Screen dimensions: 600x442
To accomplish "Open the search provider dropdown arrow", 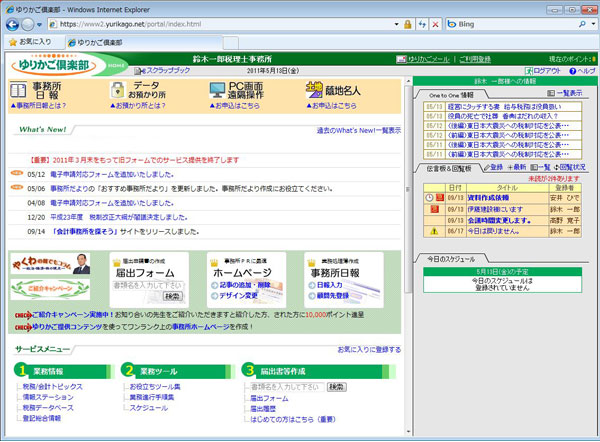I will click(x=593, y=24).
